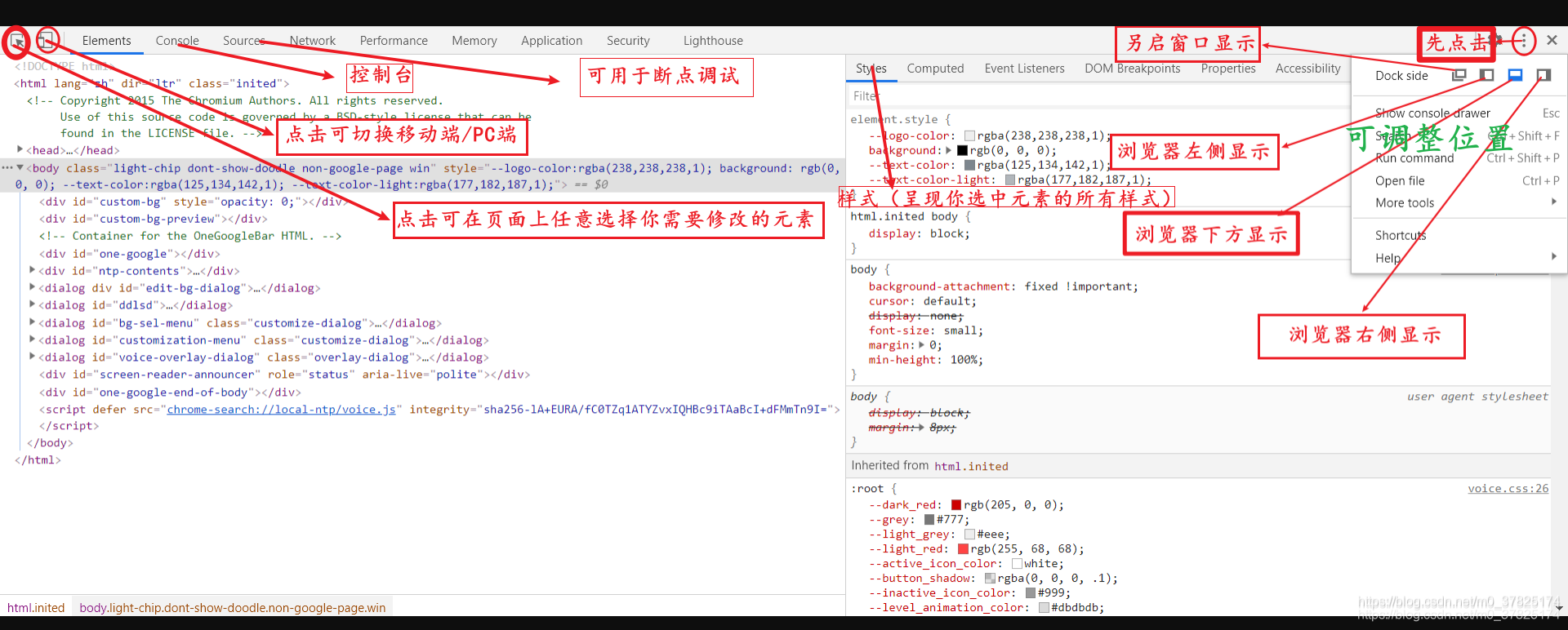The width and height of the screenshot is (1568, 630).
Task: Open the DOM Breakpoints pane
Action: point(1133,69)
